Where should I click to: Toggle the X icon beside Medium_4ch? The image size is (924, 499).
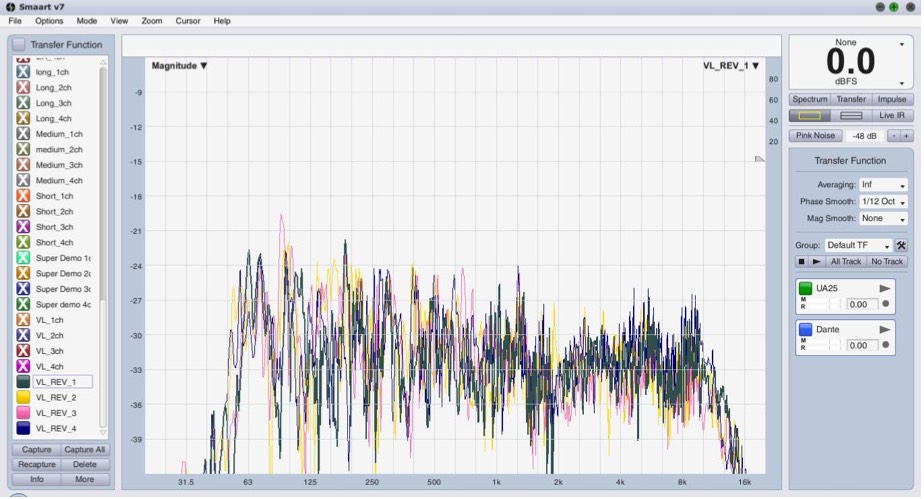[x=23, y=180]
